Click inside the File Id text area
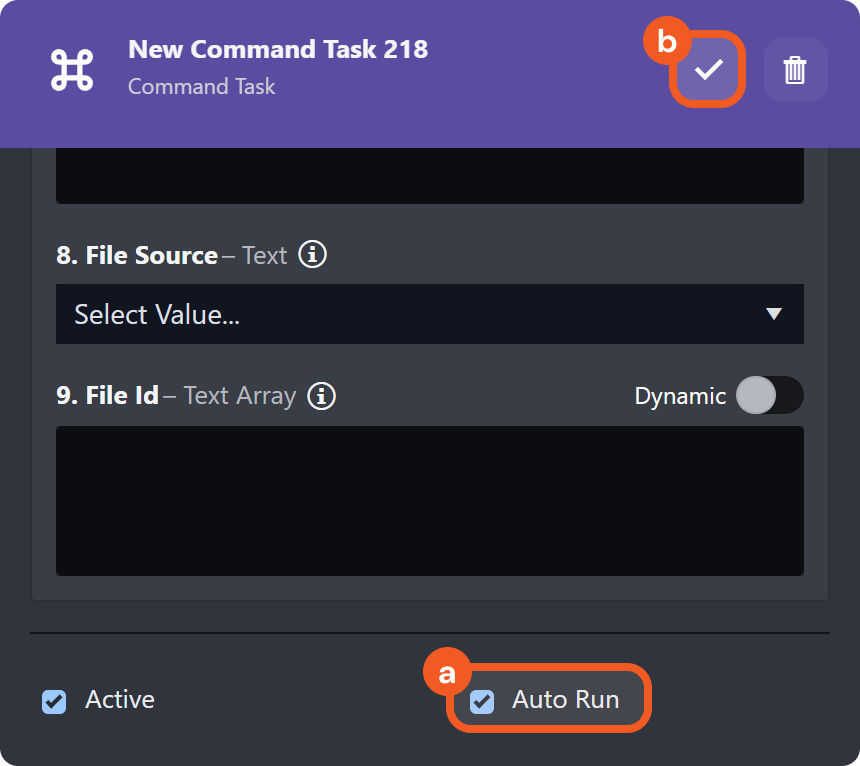Viewport: 860px width, 766px height. click(x=430, y=500)
